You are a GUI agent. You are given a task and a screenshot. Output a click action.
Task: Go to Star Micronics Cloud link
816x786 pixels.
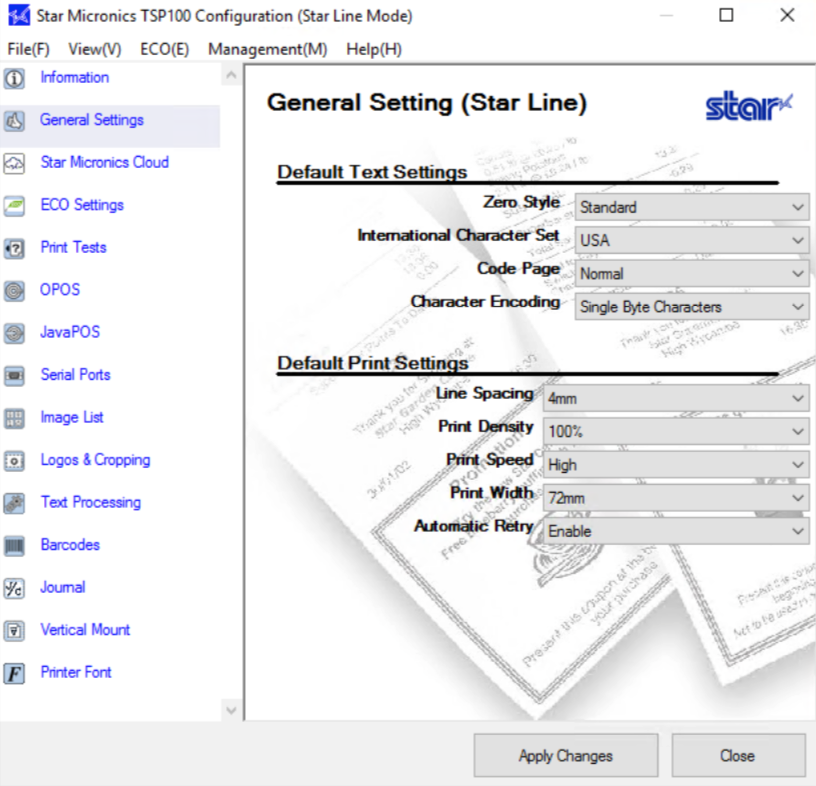105,162
